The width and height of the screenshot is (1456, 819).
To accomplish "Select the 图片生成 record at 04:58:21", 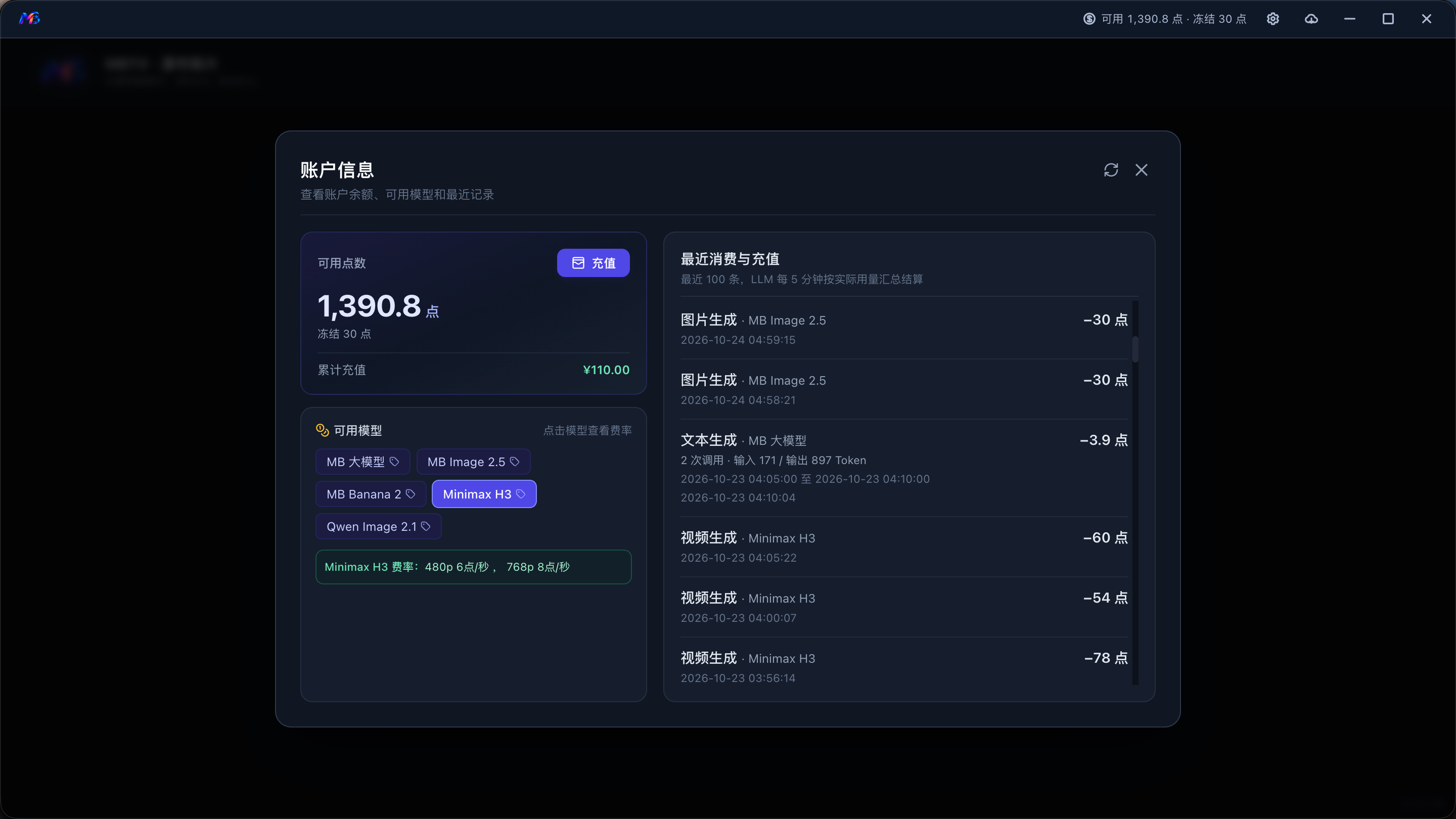I will [904, 389].
